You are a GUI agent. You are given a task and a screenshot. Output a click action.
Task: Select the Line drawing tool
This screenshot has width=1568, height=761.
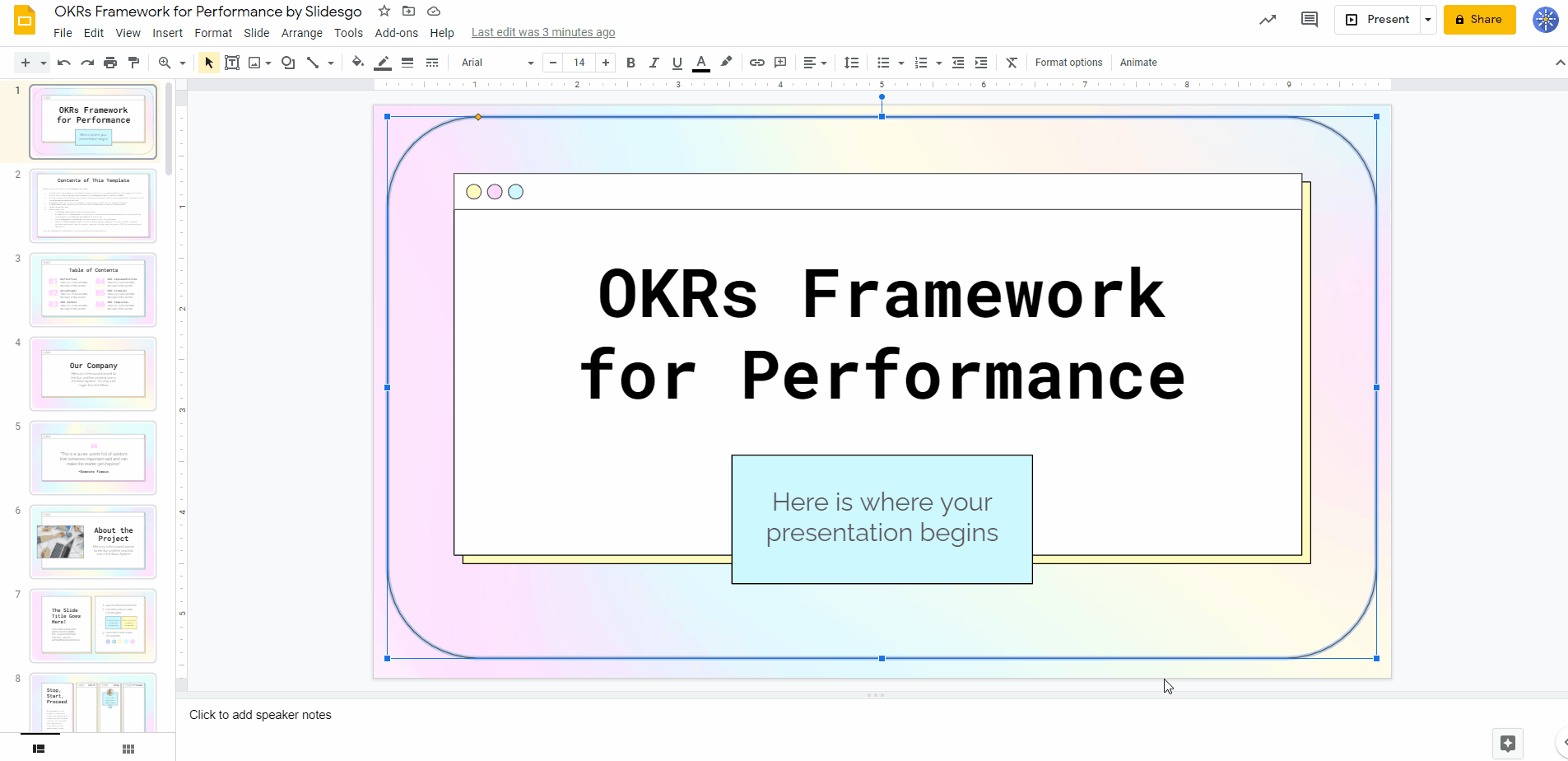pyautogui.click(x=314, y=62)
